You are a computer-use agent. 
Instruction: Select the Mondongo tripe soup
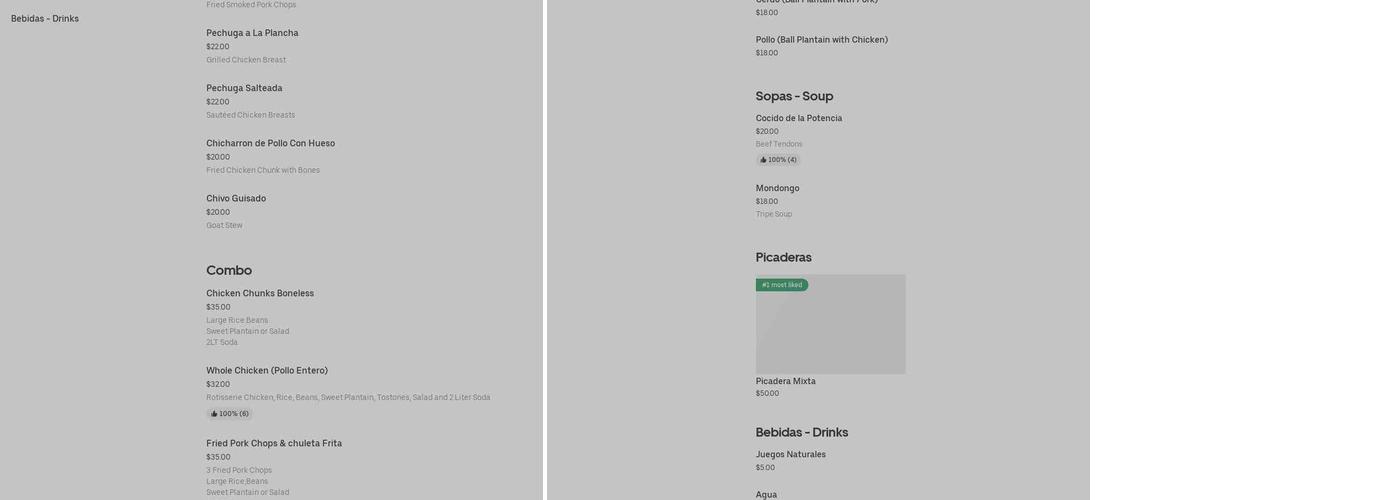pos(777,188)
